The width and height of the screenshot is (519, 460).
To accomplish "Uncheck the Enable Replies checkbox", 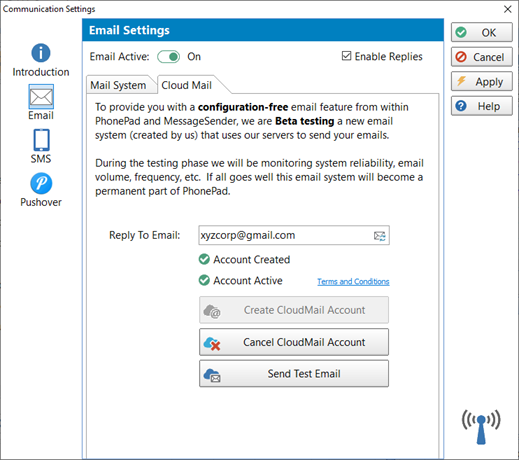I will coord(346,56).
